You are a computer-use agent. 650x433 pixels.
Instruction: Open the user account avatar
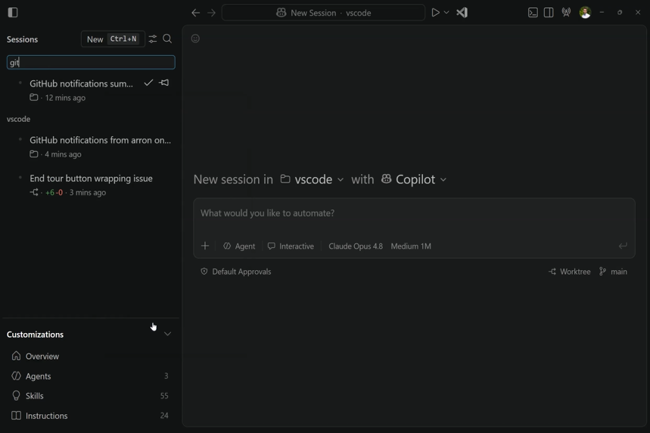[585, 13]
